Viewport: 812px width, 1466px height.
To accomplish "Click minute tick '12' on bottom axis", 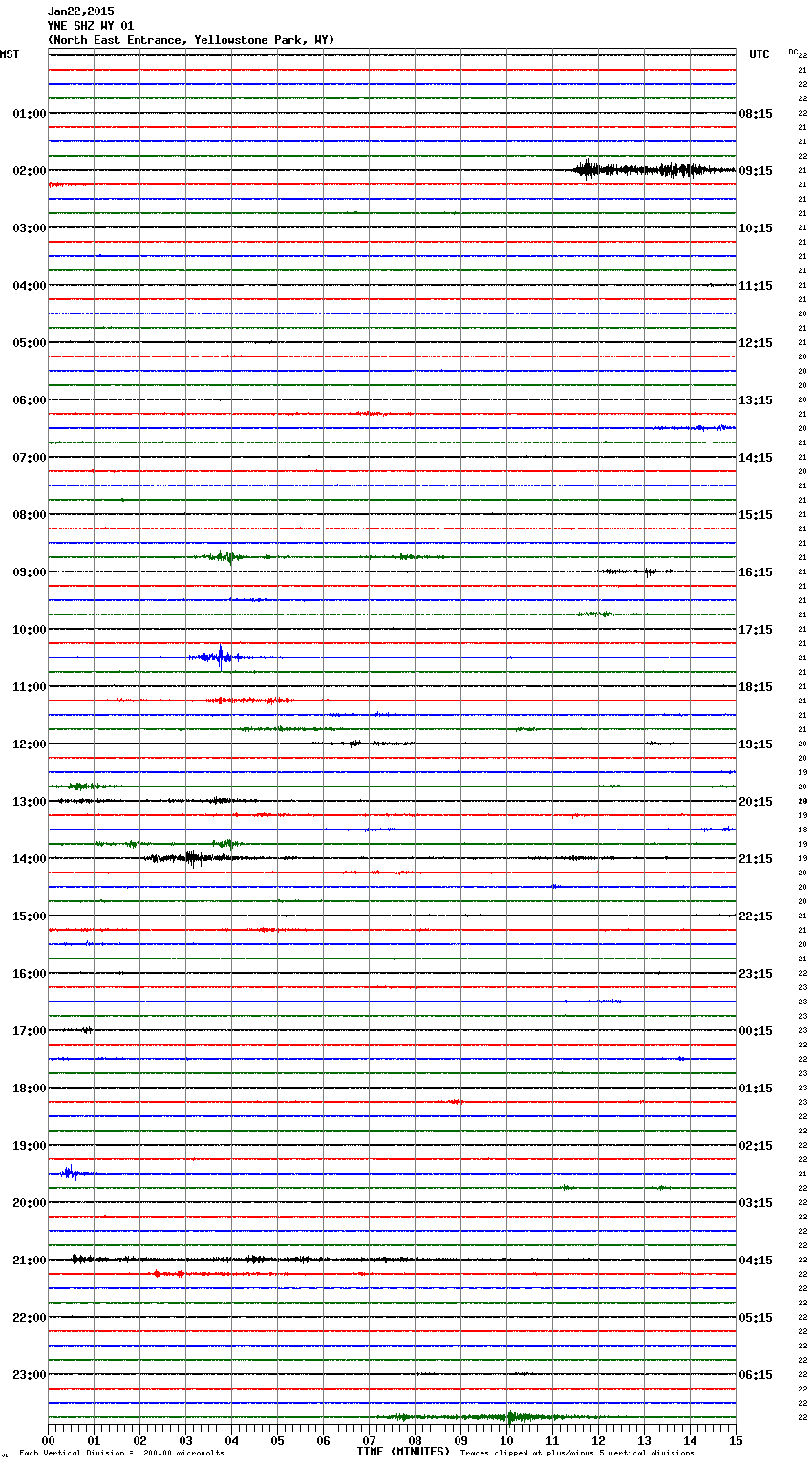I will coord(598,1440).
